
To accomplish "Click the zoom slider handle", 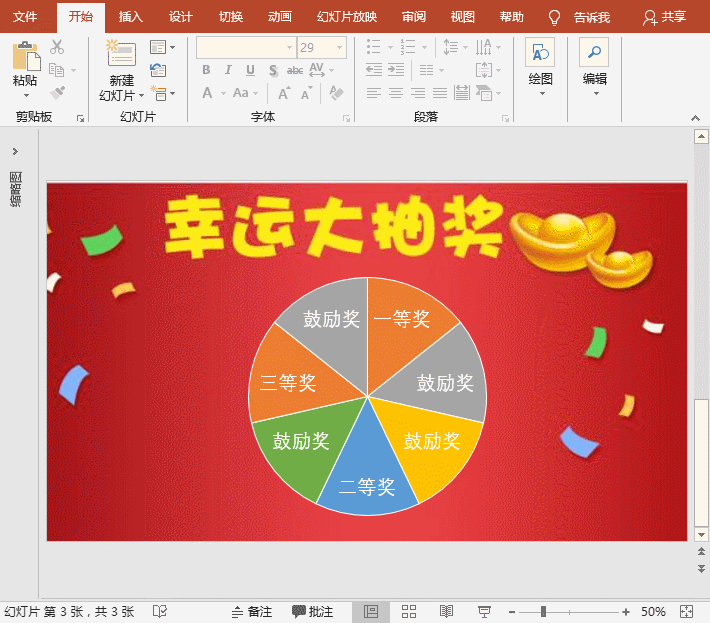I will [543, 612].
